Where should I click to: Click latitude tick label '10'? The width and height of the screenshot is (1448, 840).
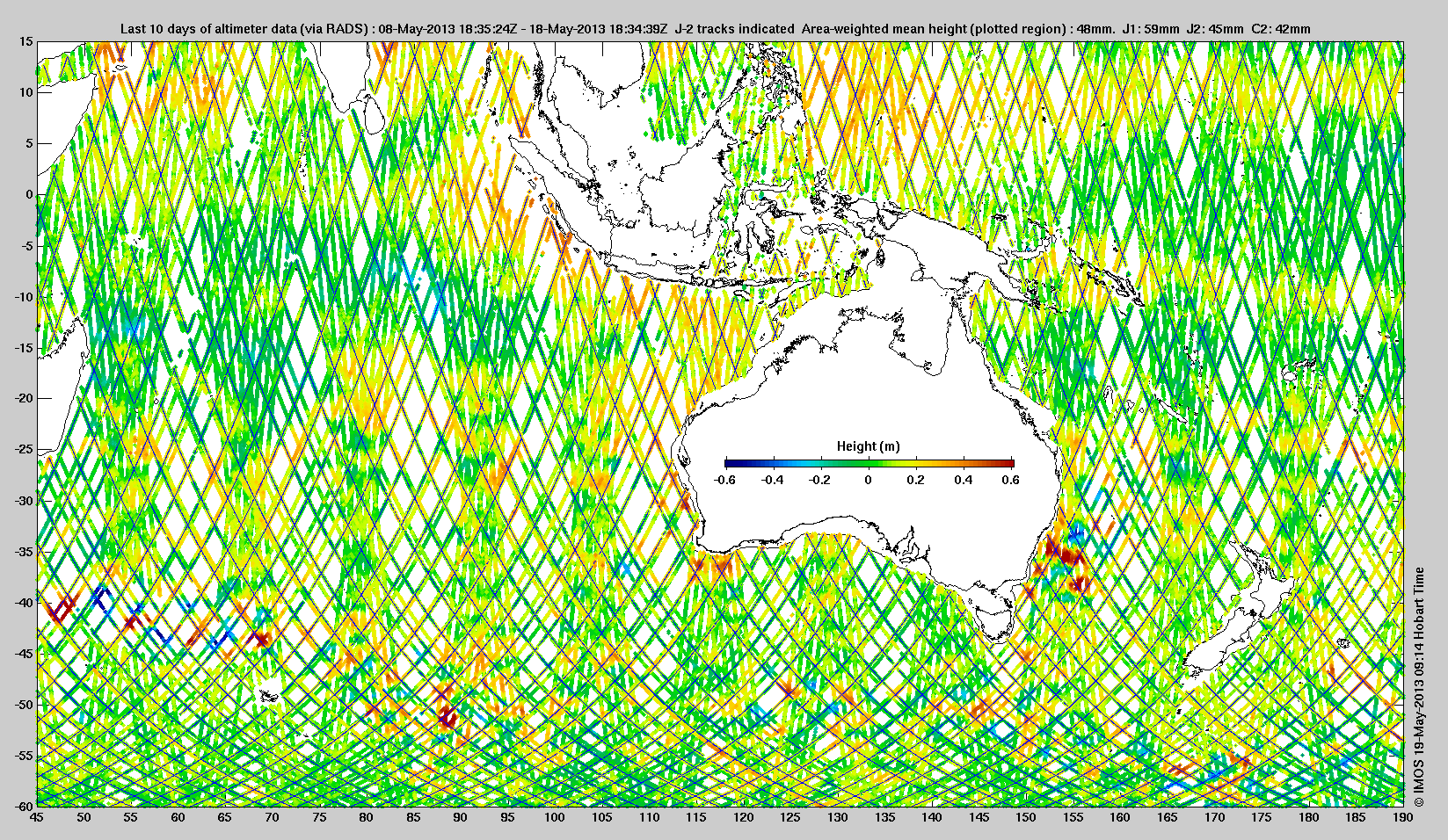click(25, 92)
